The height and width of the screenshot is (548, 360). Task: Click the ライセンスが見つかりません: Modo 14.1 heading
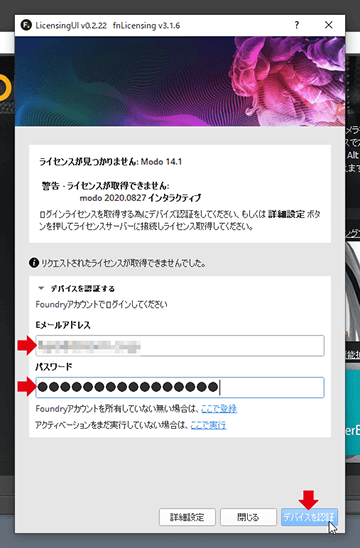[110, 162]
